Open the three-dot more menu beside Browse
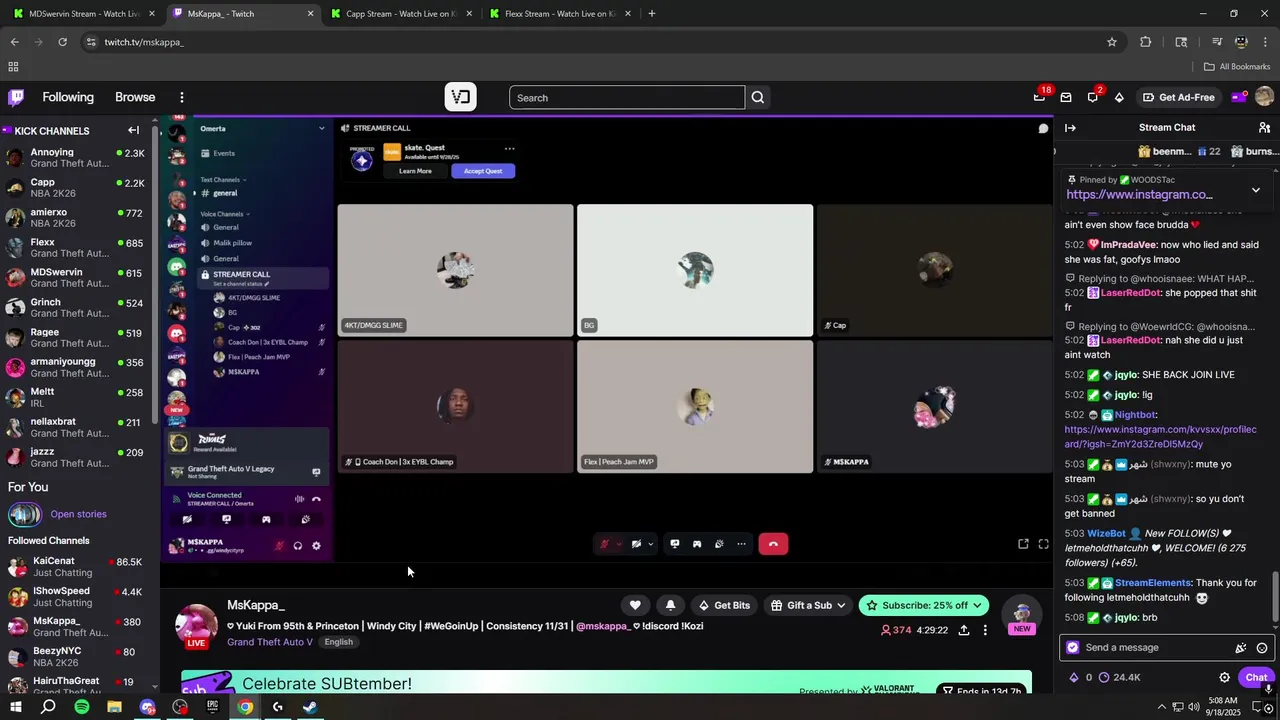Image resolution: width=1280 pixels, height=720 pixels. coord(181,97)
